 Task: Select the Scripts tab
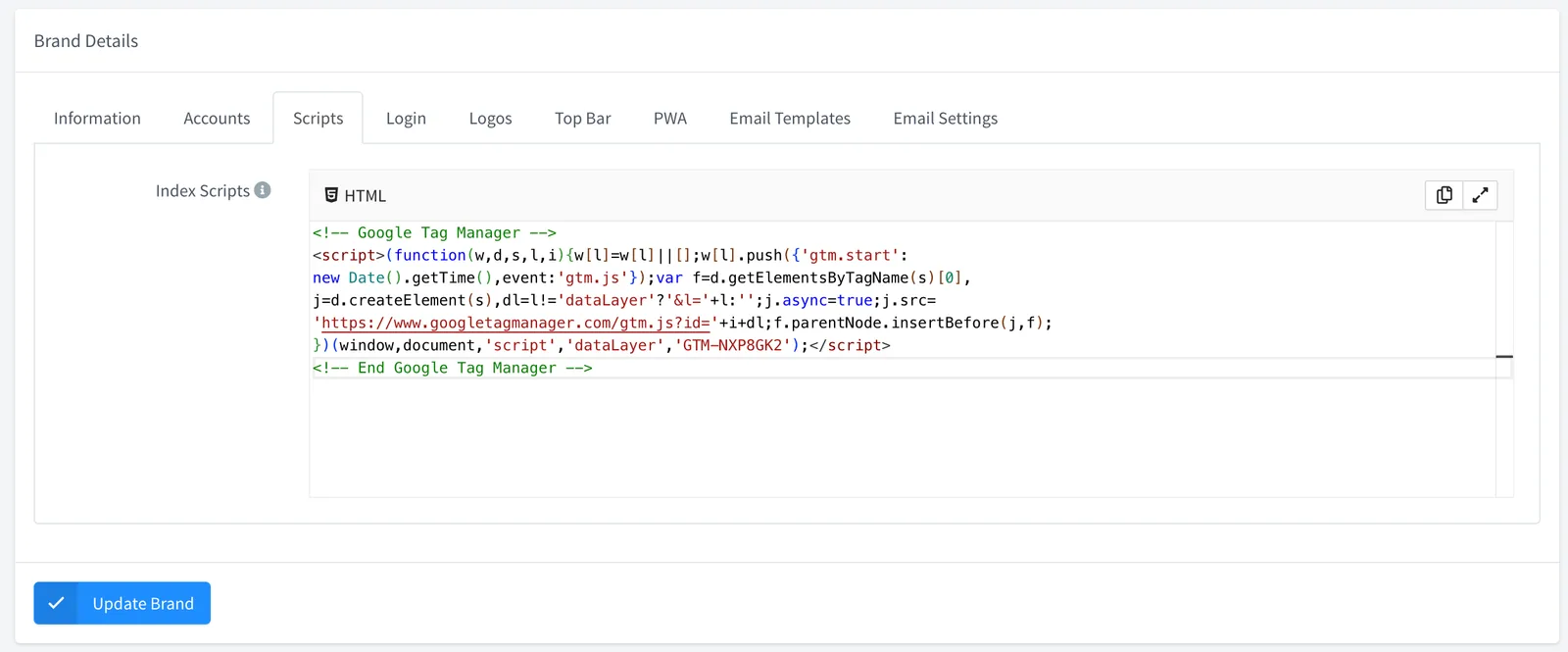pos(318,119)
